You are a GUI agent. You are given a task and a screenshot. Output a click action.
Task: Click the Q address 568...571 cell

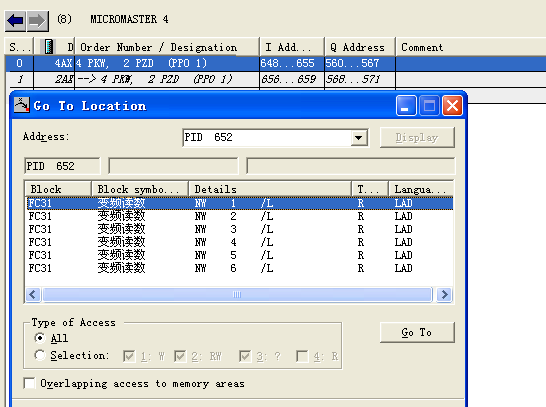360,79
